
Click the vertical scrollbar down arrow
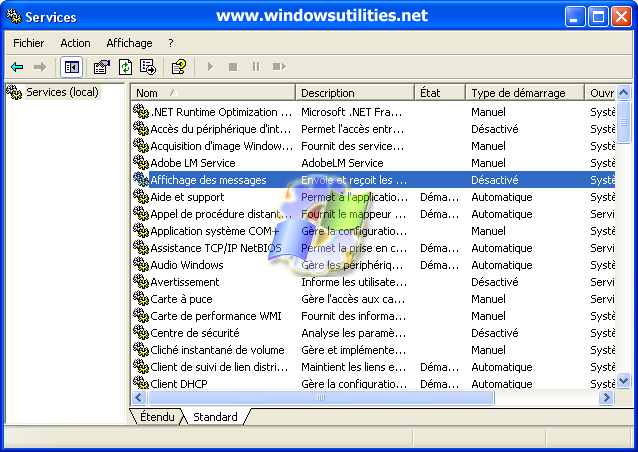tap(624, 381)
